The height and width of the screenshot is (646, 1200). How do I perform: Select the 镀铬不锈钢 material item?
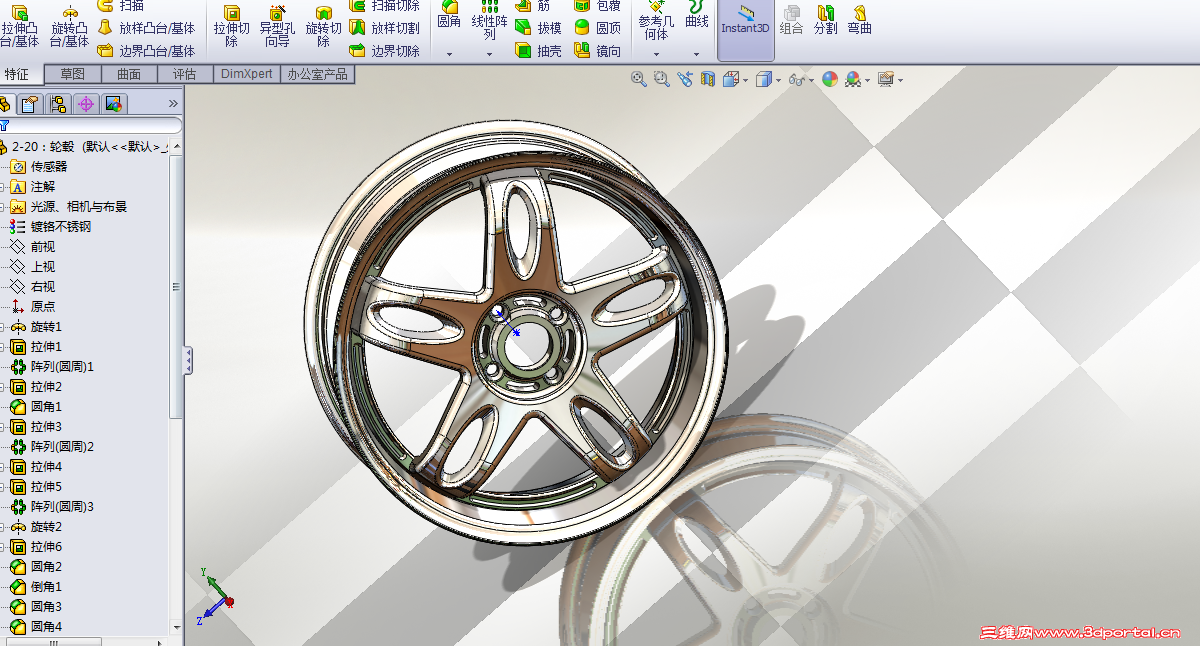click(x=50, y=227)
